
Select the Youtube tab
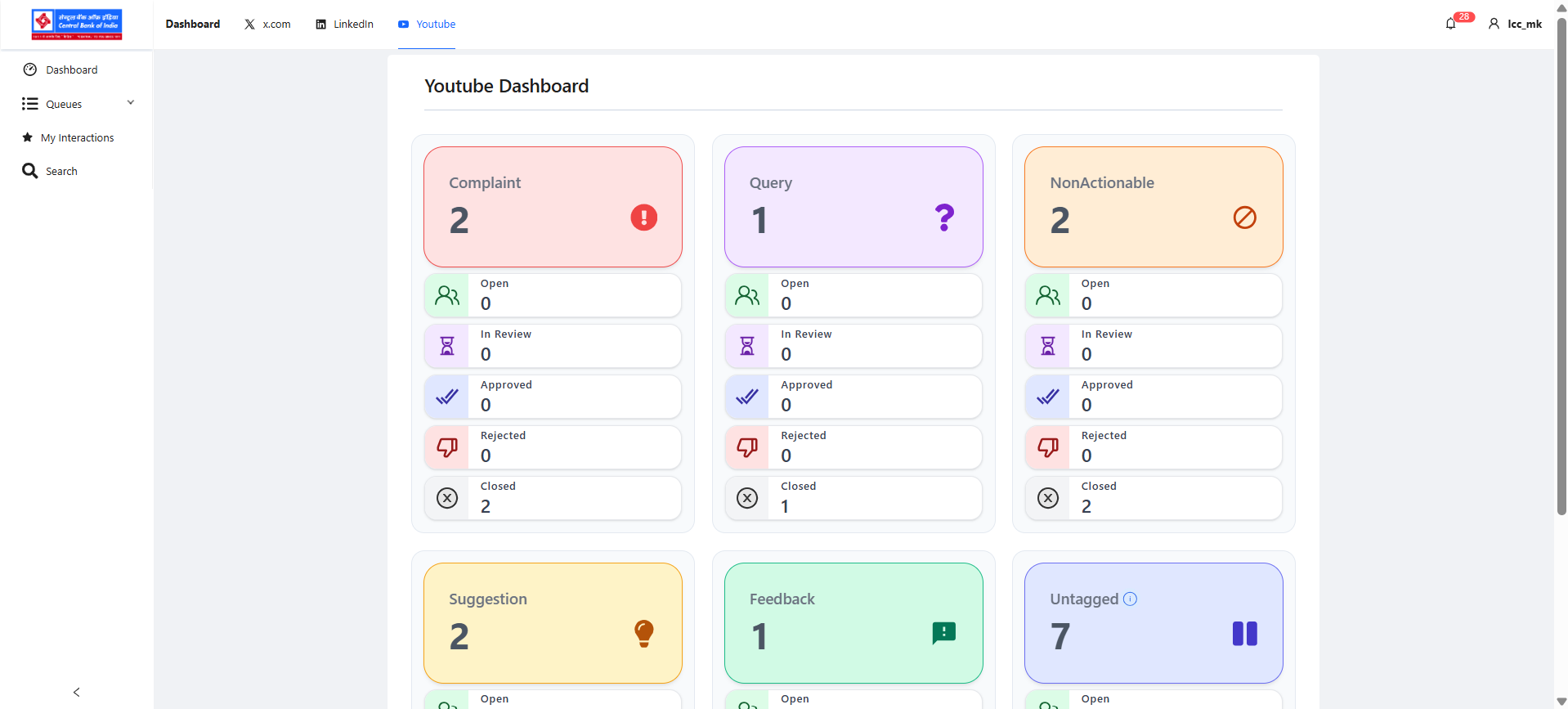(x=427, y=24)
